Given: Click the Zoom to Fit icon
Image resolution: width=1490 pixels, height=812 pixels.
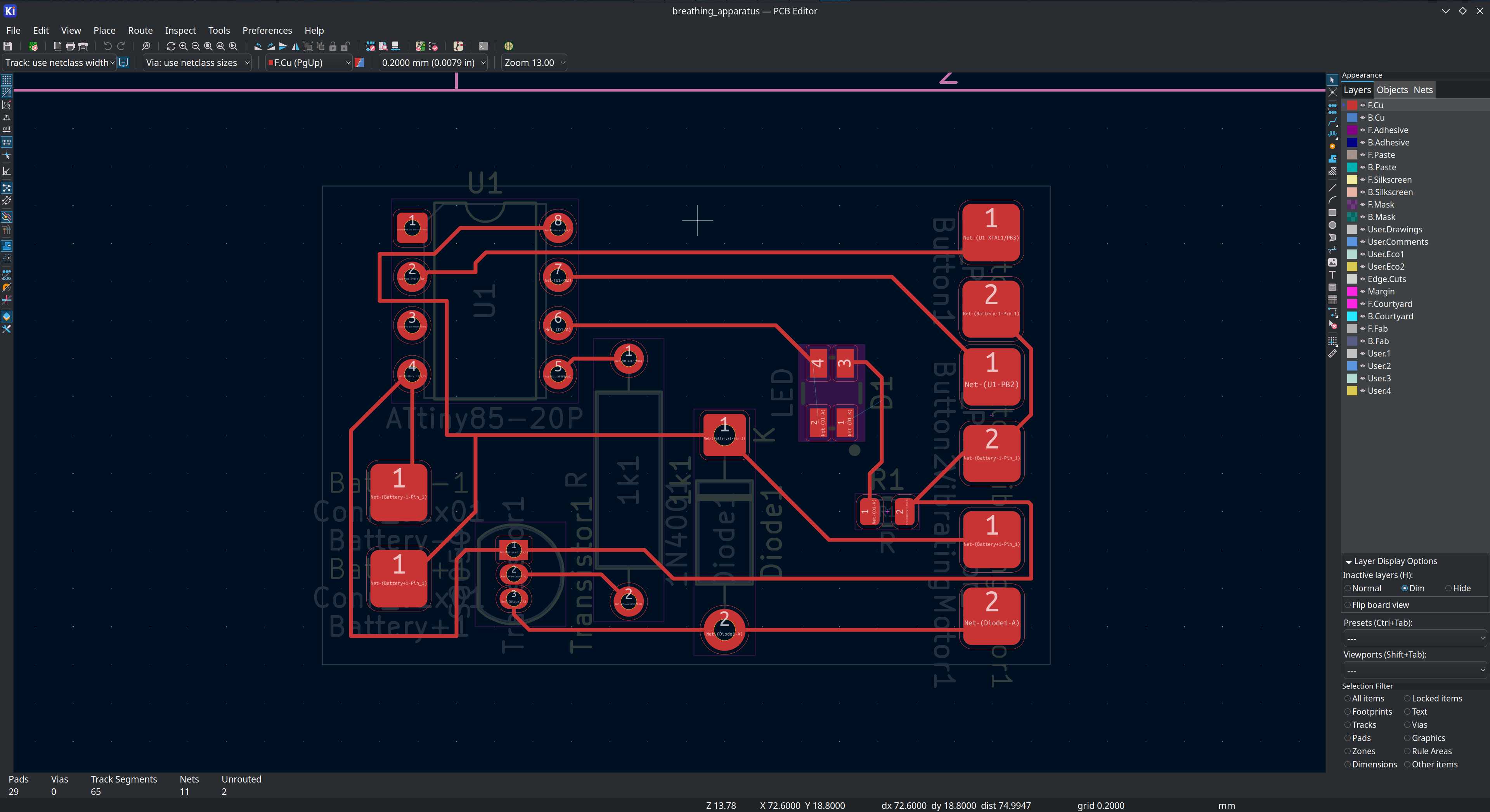Looking at the screenshot, I should click(208, 46).
